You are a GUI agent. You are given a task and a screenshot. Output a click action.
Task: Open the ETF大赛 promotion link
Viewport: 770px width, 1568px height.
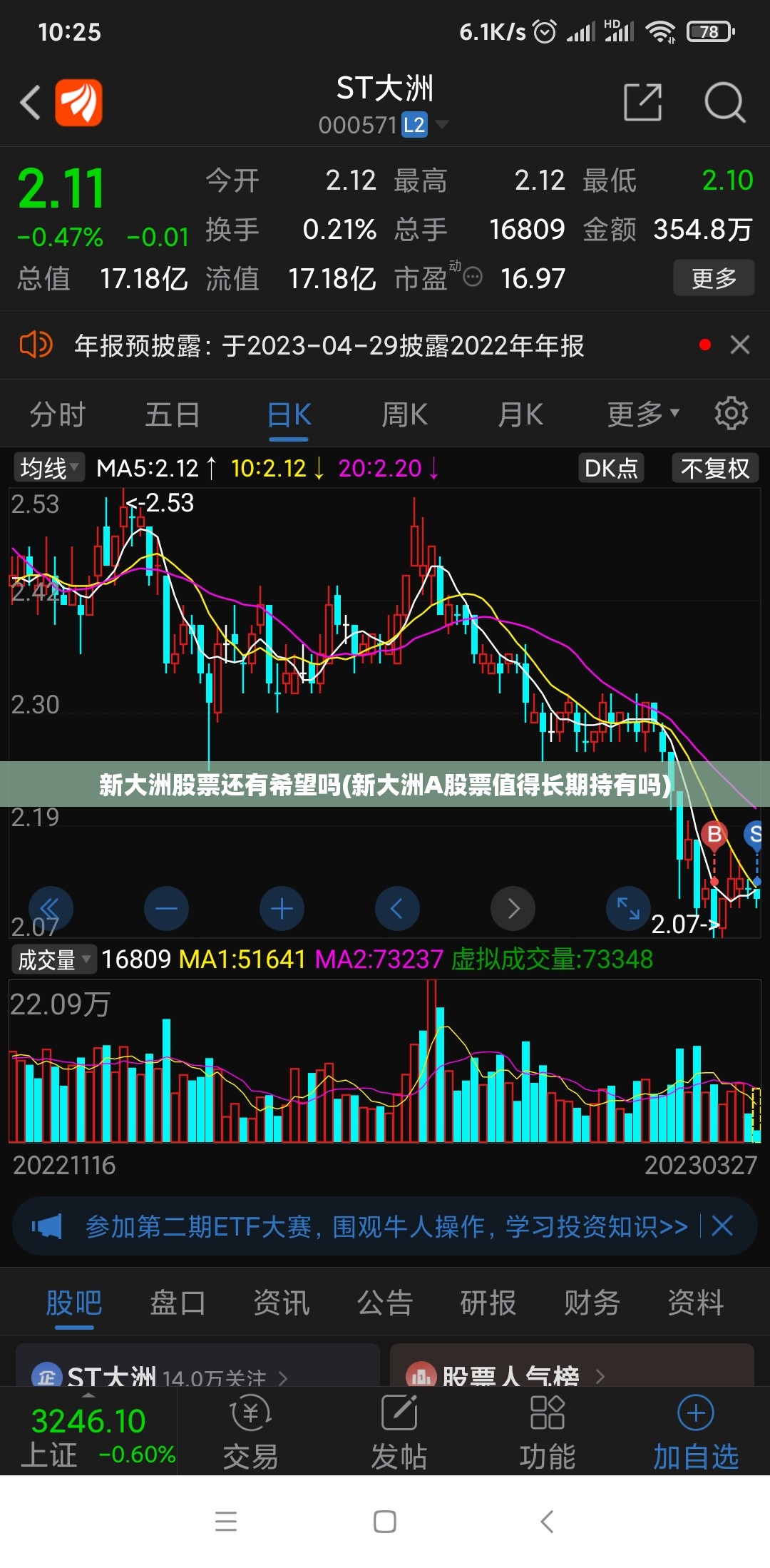click(x=386, y=1226)
